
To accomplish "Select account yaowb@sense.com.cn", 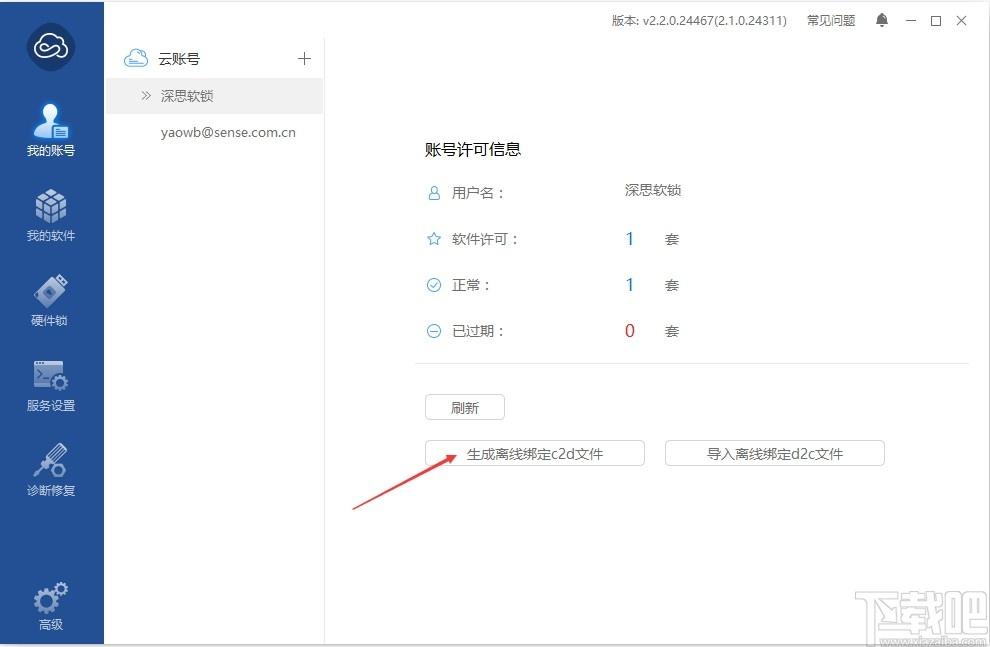I will point(228,132).
